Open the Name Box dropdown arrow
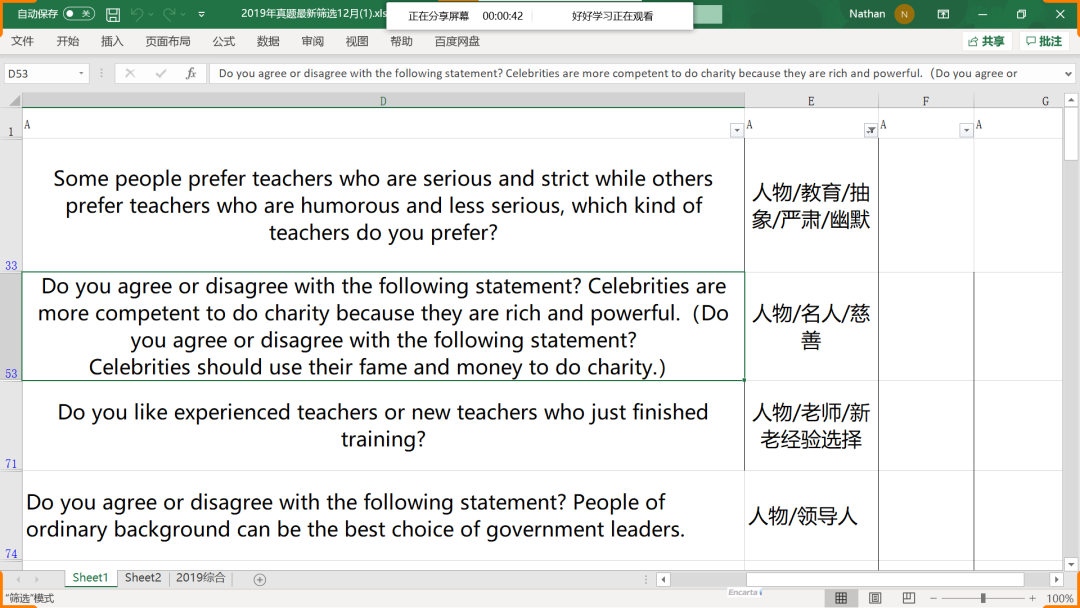 [x=81, y=73]
